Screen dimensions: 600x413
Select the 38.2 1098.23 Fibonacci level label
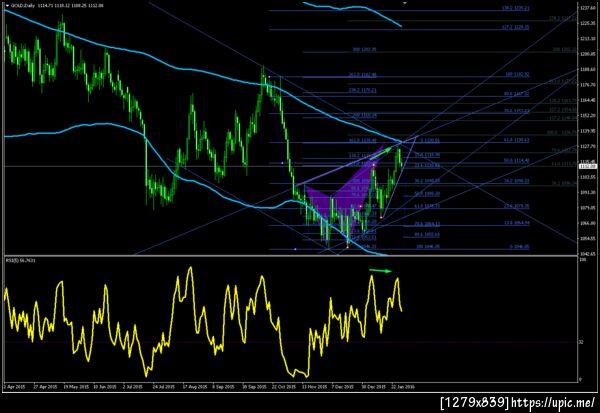[x=517, y=180]
